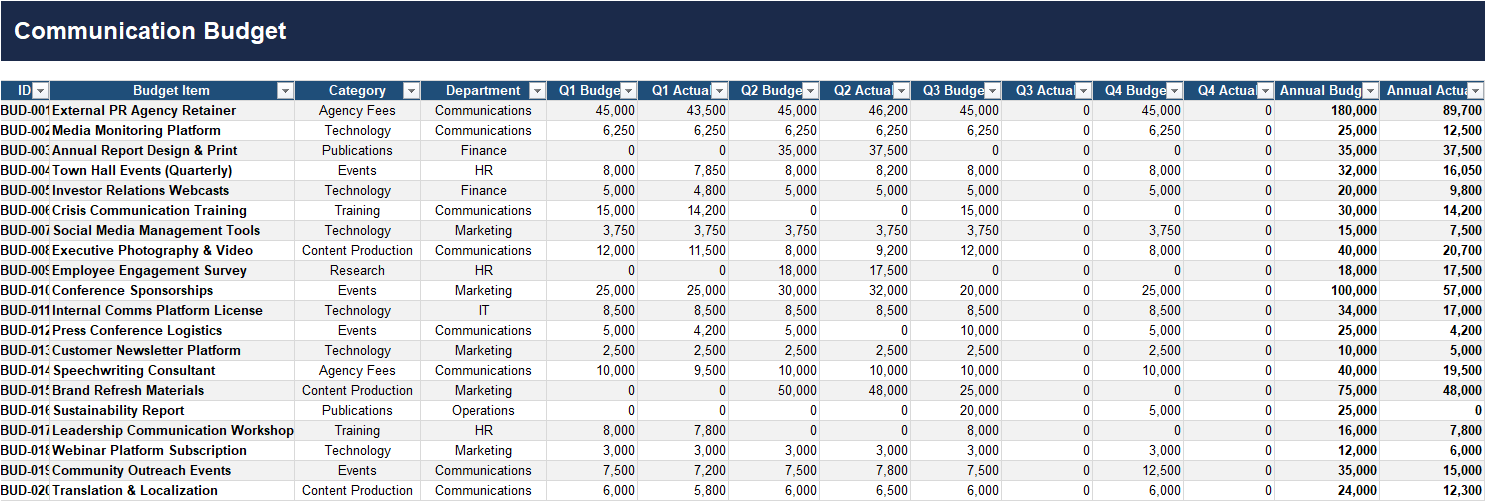The width and height of the screenshot is (1485, 501).
Task: Select the Budget Item header cell
Action: coord(172,91)
